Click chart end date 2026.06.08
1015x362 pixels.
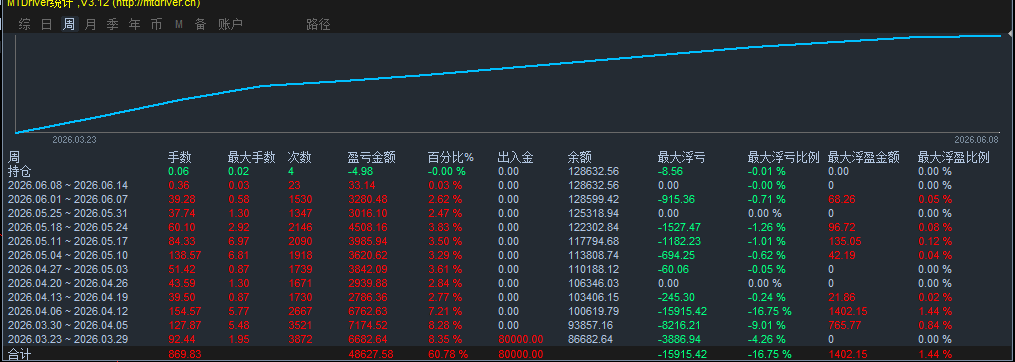tap(976, 139)
